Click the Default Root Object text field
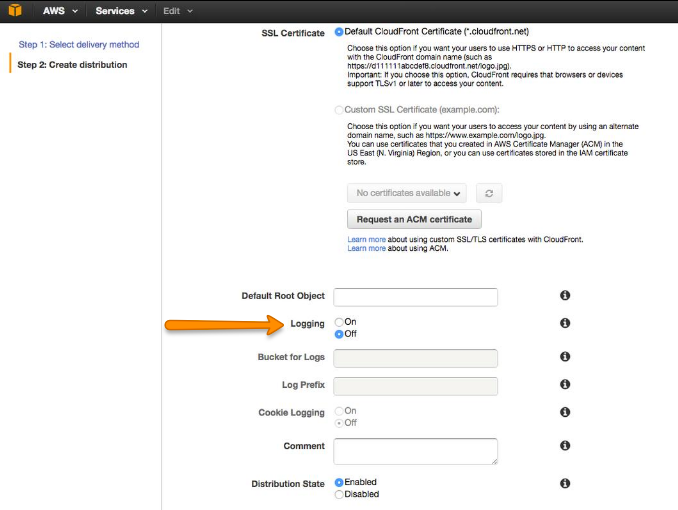Image resolution: width=678 pixels, height=510 pixels. (x=415, y=297)
